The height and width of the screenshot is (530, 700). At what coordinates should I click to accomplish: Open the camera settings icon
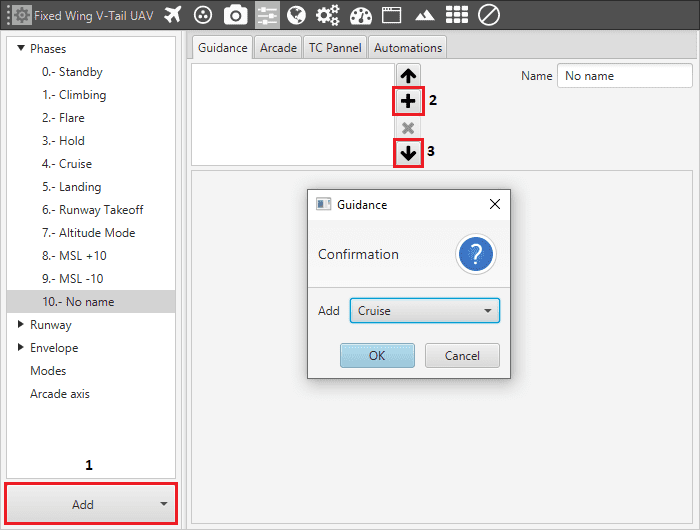[x=235, y=15]
